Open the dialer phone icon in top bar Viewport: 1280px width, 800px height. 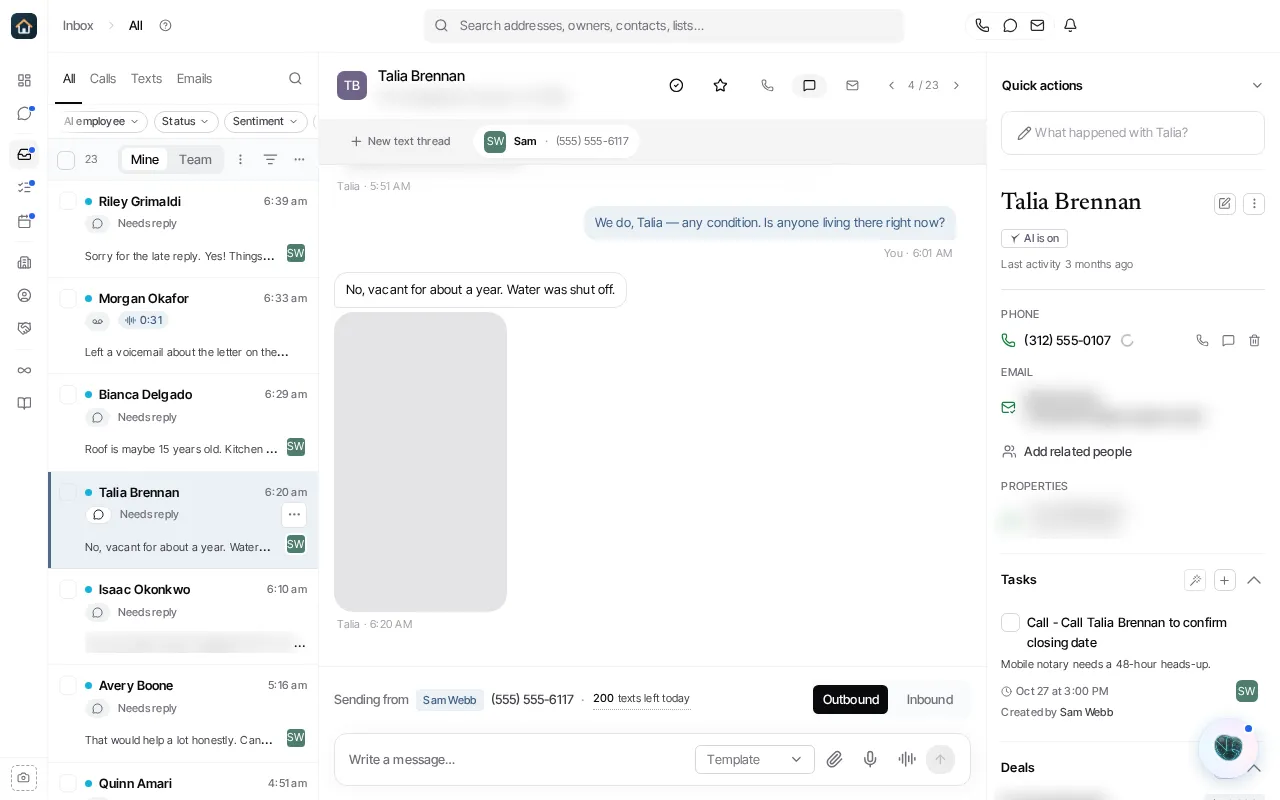click(982, 25)
